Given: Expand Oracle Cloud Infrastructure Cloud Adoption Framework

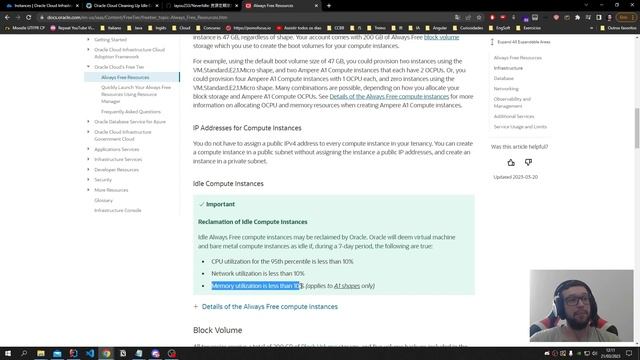Looking at the screenshot, I should pos(88,49).
